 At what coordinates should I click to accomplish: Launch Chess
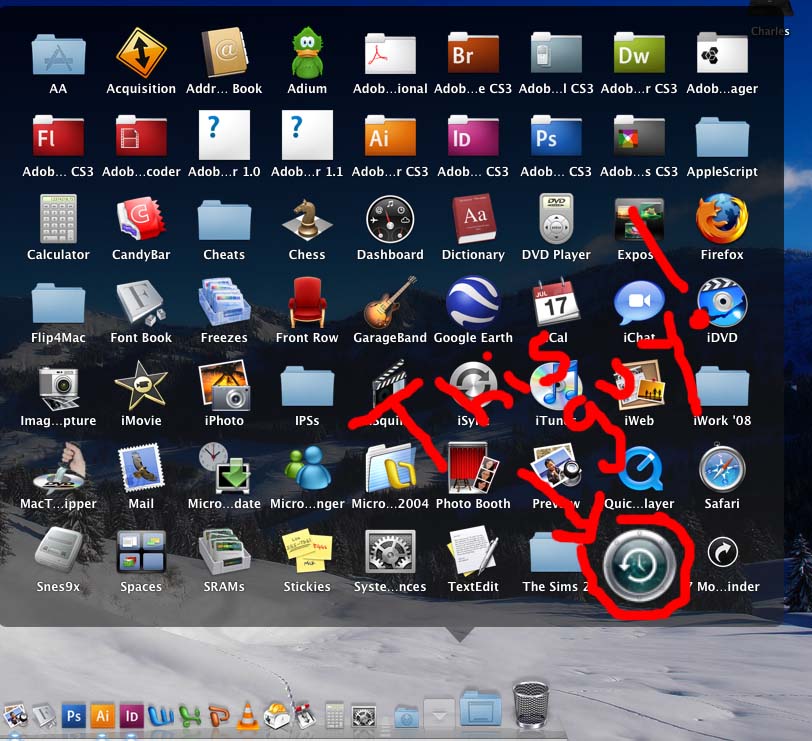click(307, 220)
